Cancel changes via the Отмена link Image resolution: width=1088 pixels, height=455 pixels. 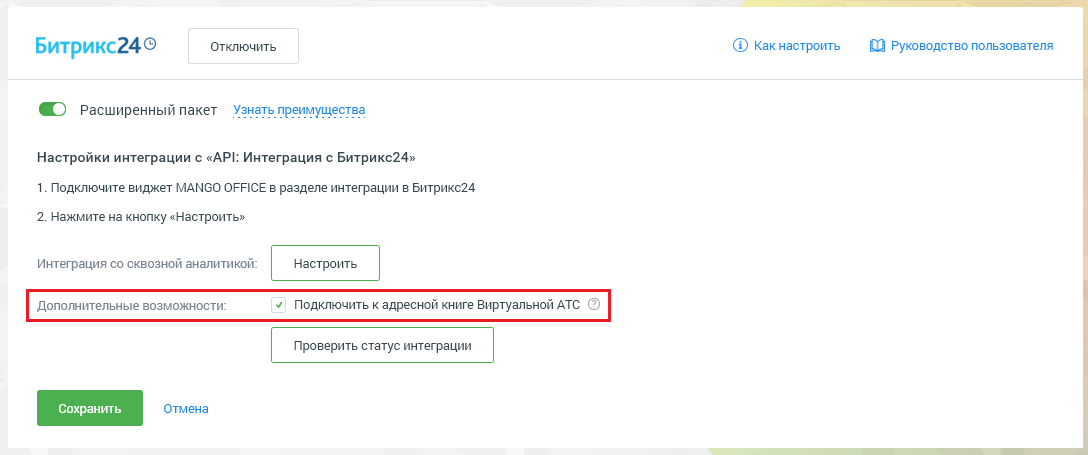(x=186, y=409)
